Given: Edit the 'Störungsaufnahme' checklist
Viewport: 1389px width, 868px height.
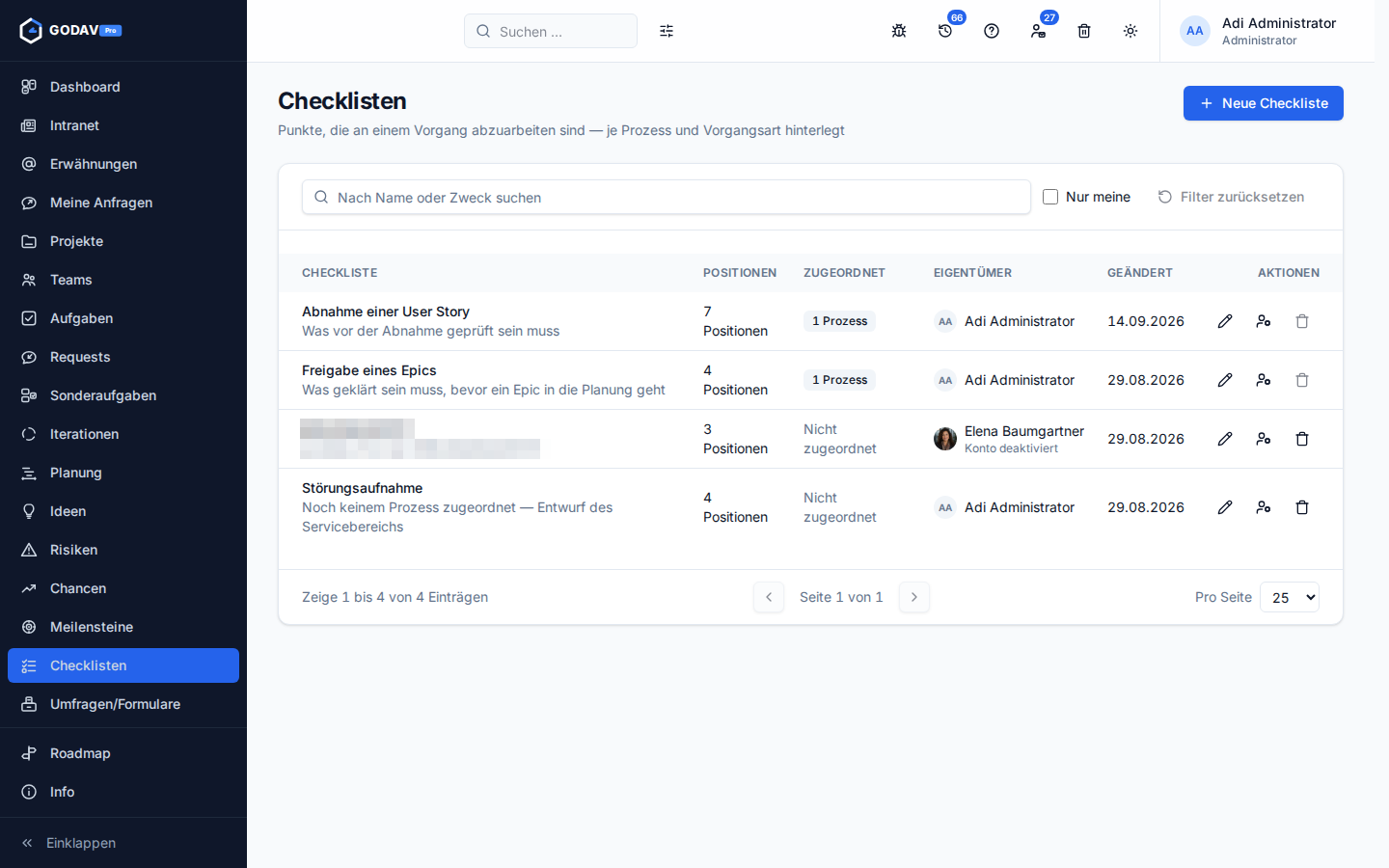Looking at the screenshot, I should click(1225, 507).
